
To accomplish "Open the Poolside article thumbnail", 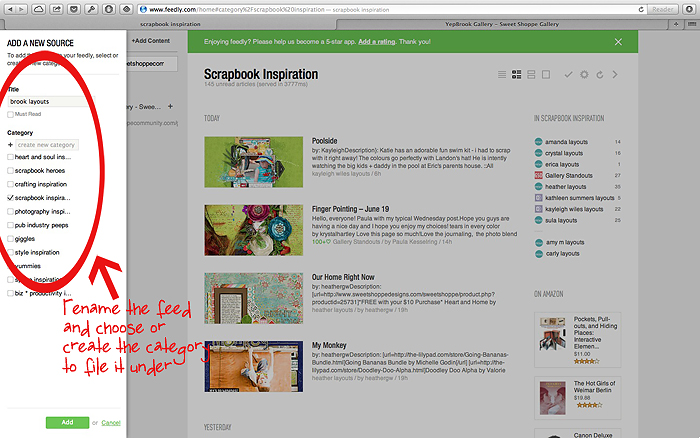I will click(x=254, y=162).
